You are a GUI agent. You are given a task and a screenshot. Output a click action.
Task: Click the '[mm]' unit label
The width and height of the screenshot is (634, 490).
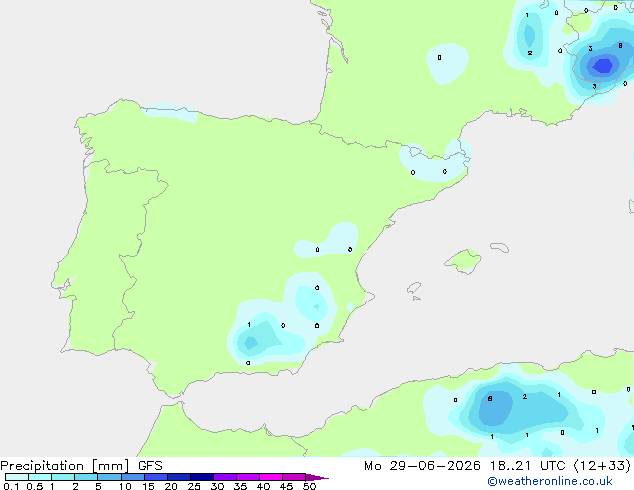tap(110, 466)
